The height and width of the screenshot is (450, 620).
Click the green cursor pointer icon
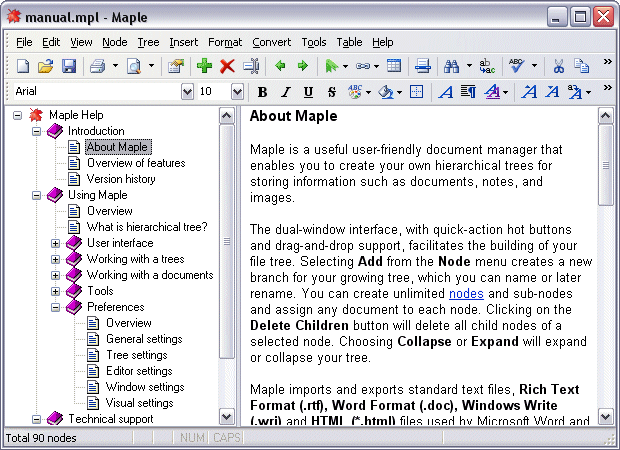coord(331,66)
